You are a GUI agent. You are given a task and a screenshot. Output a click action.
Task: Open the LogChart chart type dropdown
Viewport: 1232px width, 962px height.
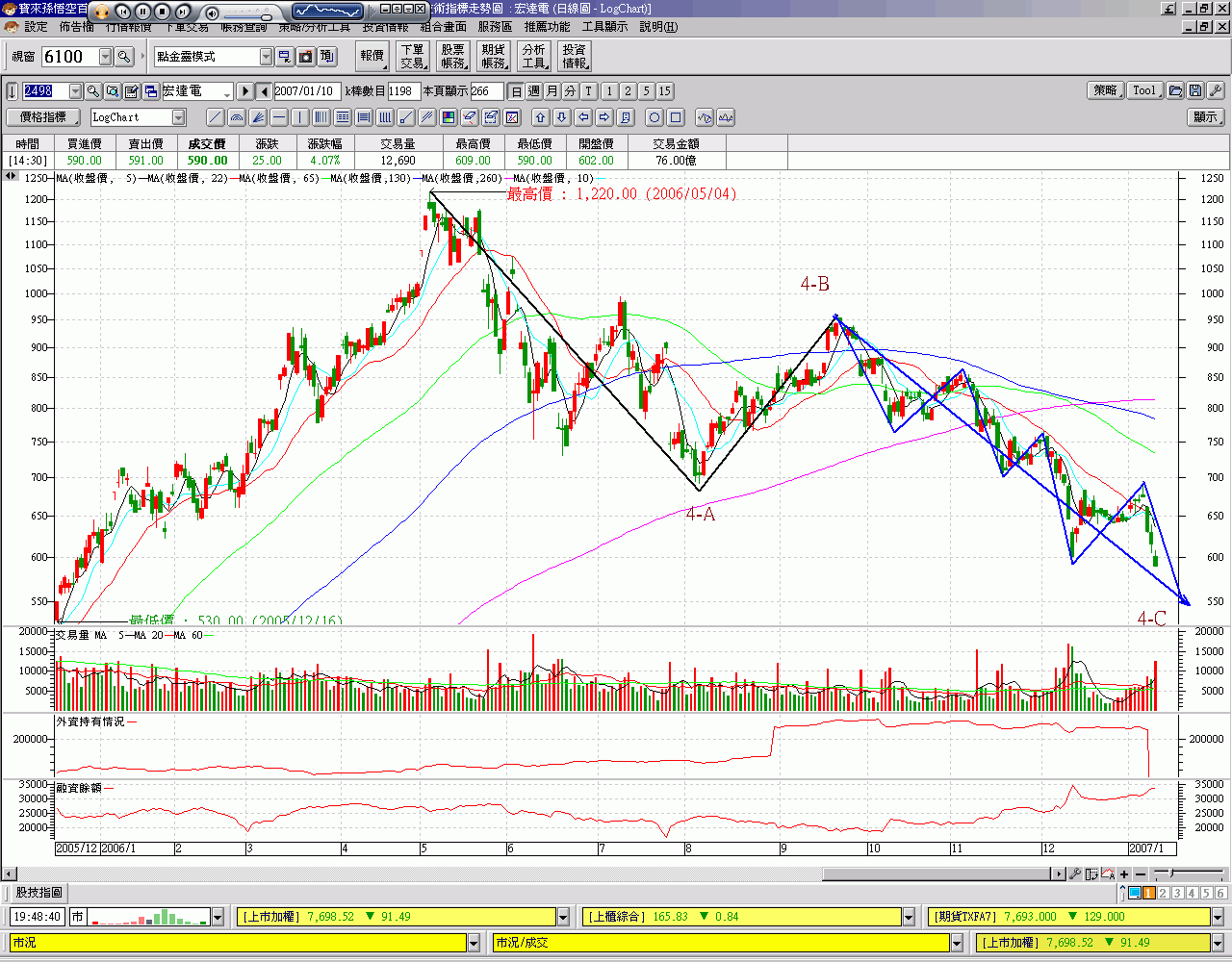[x=178, y=117]
